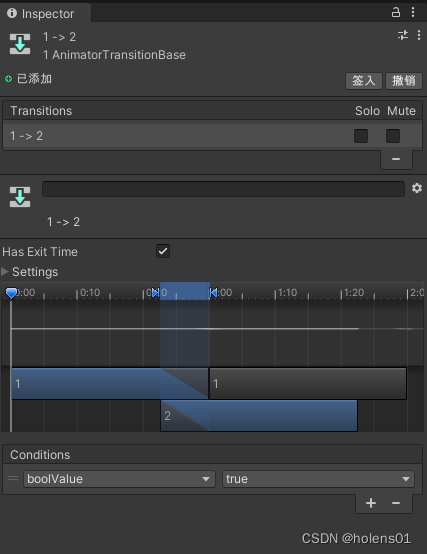This screenshot has height=554, width=427.
Task: Click the Inspector lock icon
Action: (396, 12)
